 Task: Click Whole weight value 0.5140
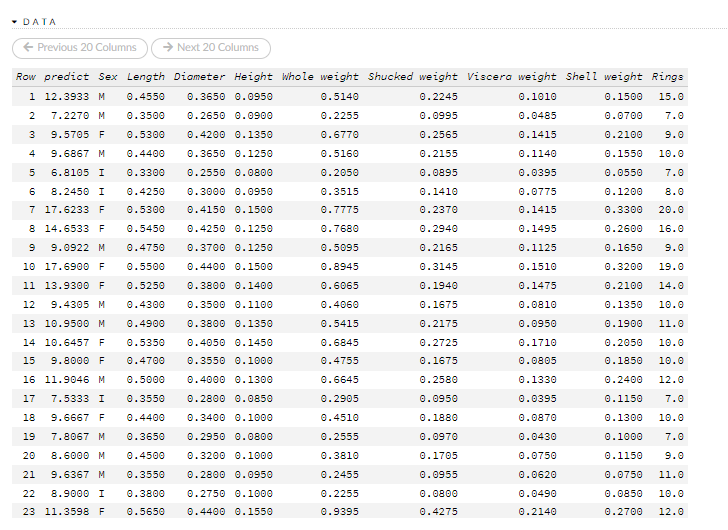click(339, 97)
